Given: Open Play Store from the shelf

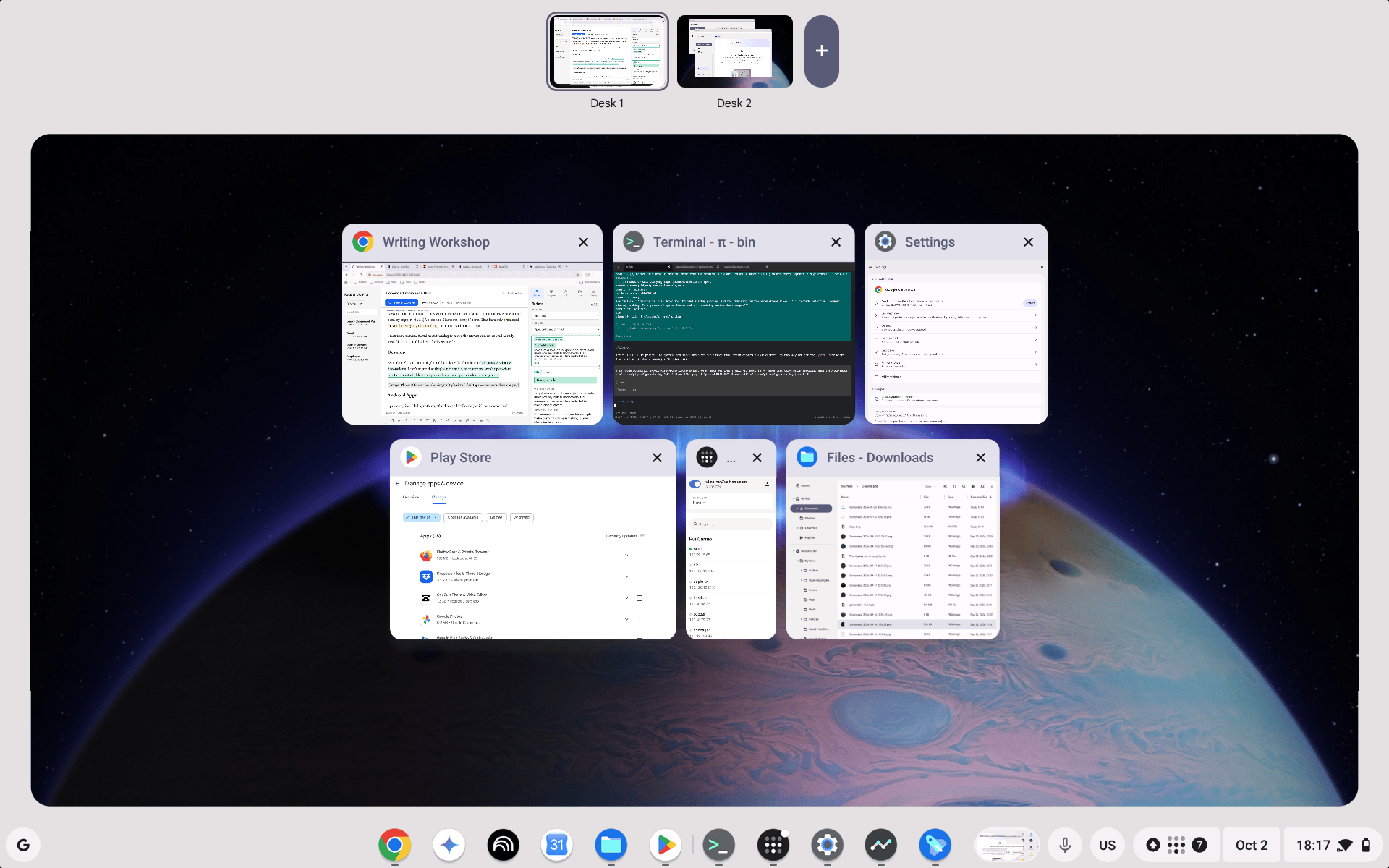Looking at the screenshot, I should pos(666,845).
